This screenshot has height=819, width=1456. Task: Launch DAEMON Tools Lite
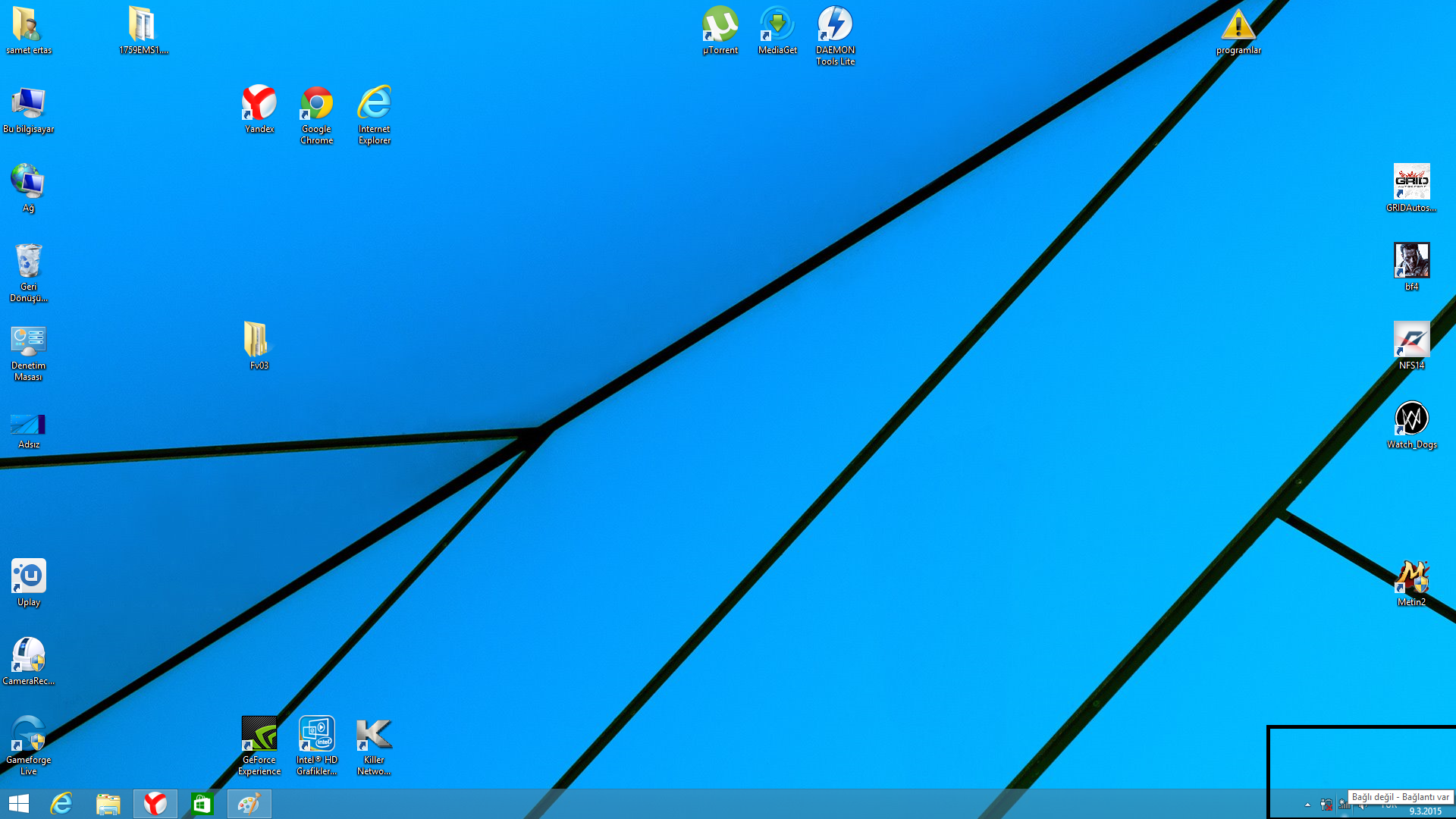pyautogui.click(x=835, y=36)
